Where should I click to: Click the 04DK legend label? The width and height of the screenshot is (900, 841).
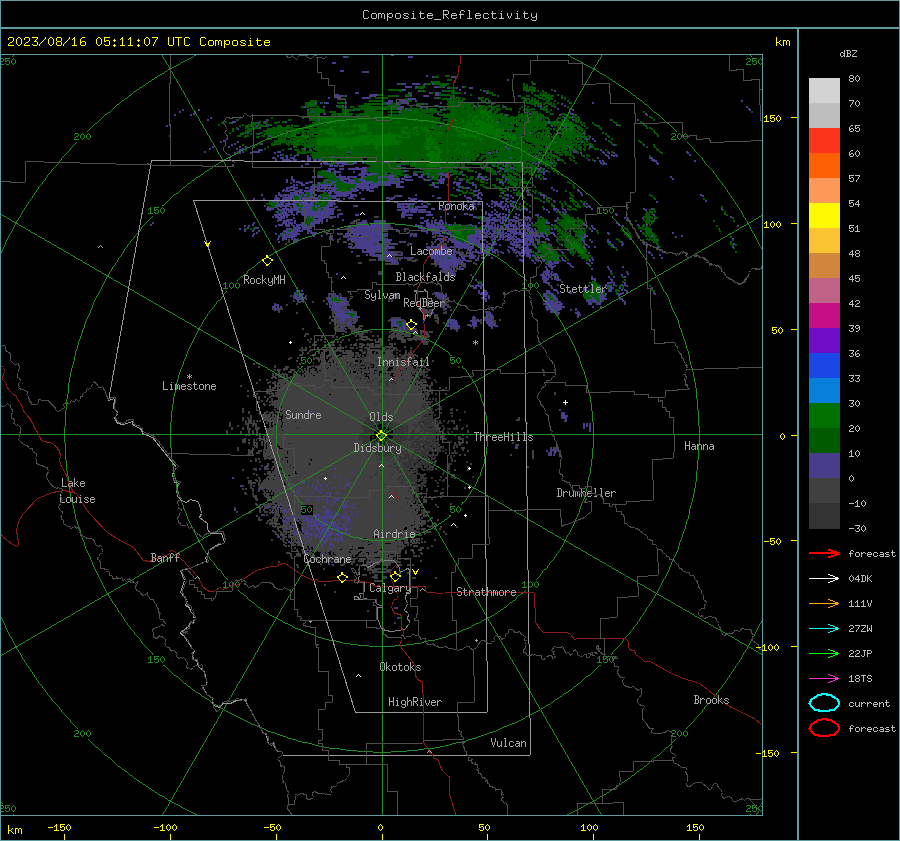[x=860, y=579]
